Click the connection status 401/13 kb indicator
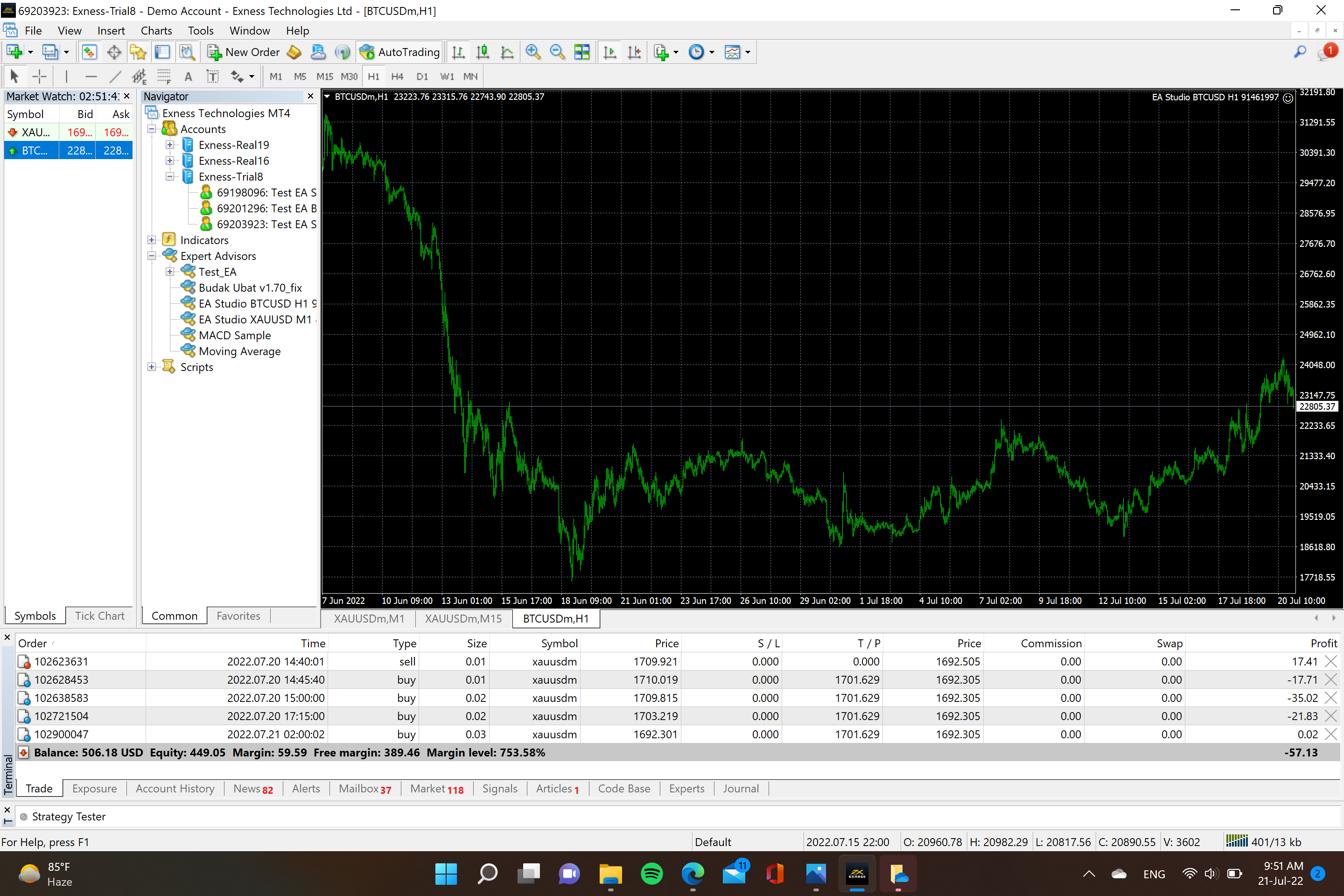Image resolution: width=1344 pixels, height=896 pixels. (x=1263, y=842)
